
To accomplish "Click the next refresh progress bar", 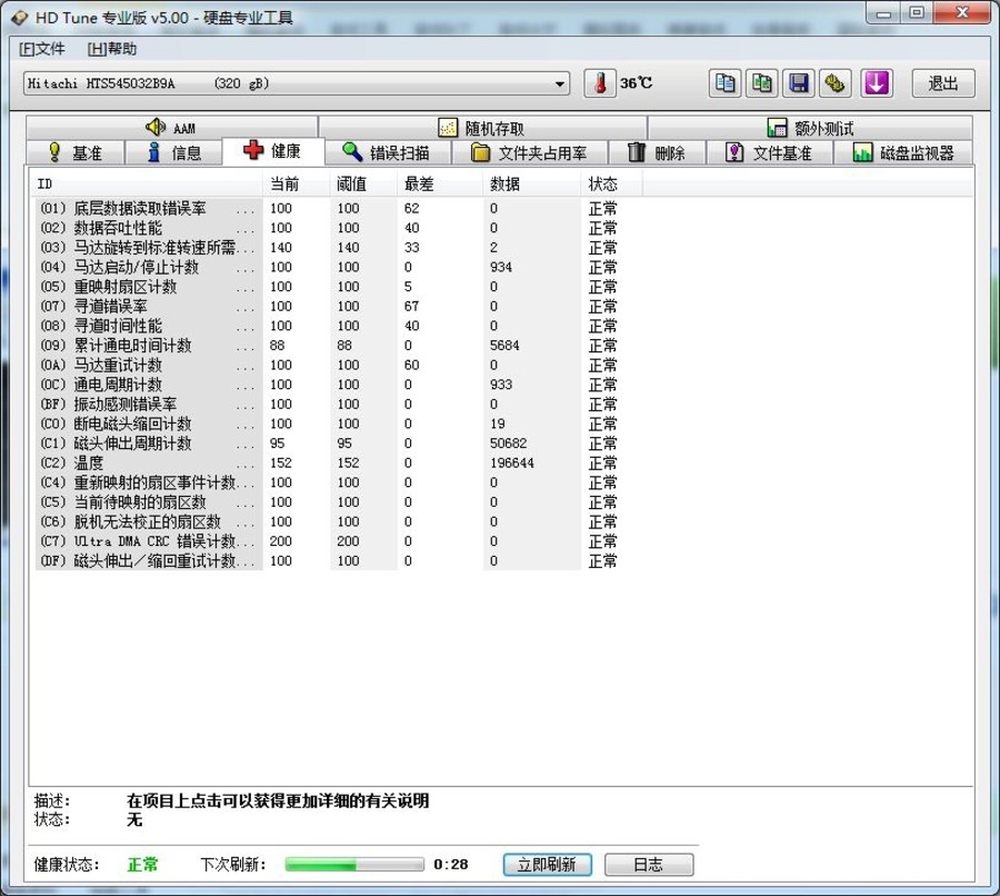I will 354,864.
